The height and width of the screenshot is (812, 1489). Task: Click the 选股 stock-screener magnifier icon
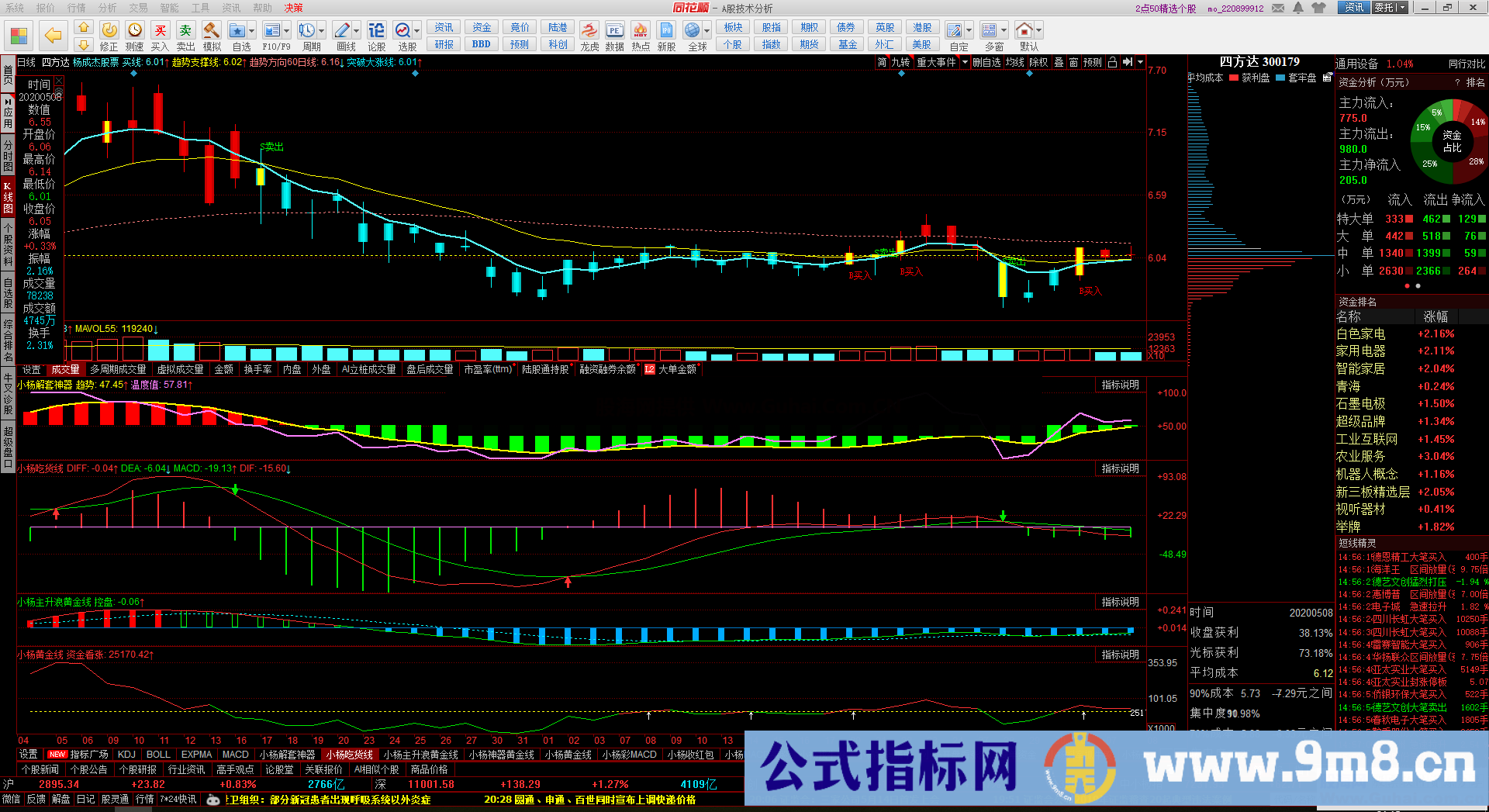403,31
